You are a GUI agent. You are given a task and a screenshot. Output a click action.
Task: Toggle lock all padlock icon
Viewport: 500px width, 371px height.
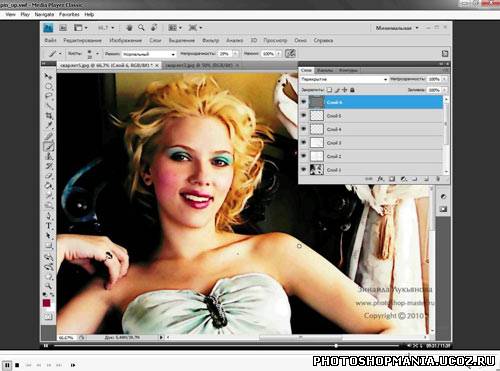[x=352, y=90]
